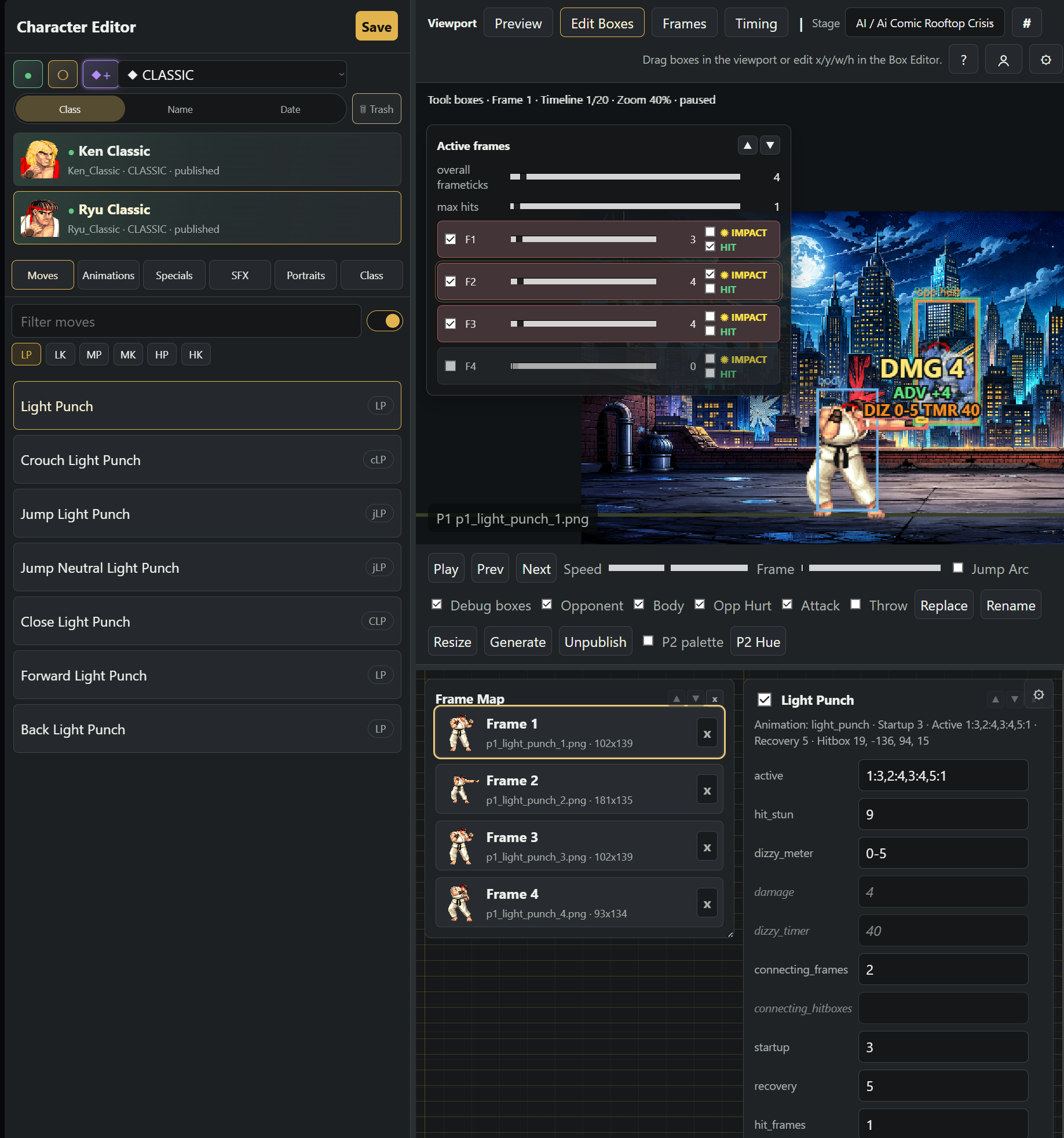Click the Rename button
The width and height of the screenshot is (1064, 1138).
pos(1011,605)
